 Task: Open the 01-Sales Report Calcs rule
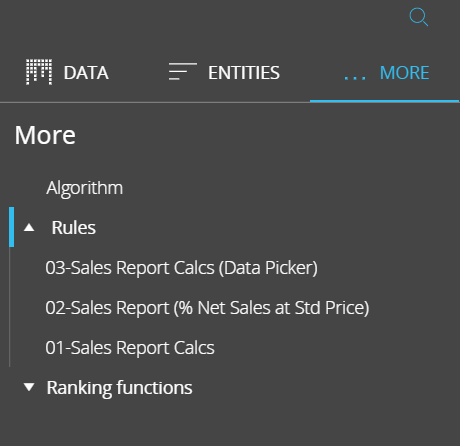(130, 348)
